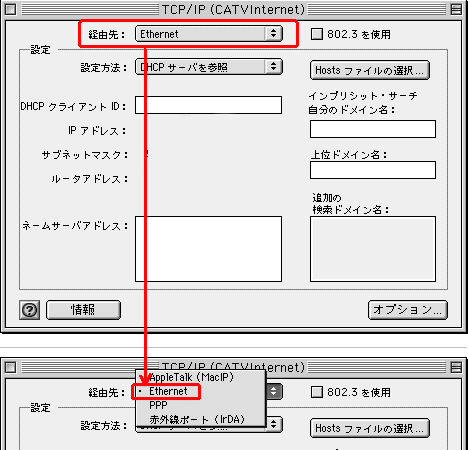Click the ネームサーバアドレス text box
The width and height of the screenshot is (468, 450).
click(208, 249)
